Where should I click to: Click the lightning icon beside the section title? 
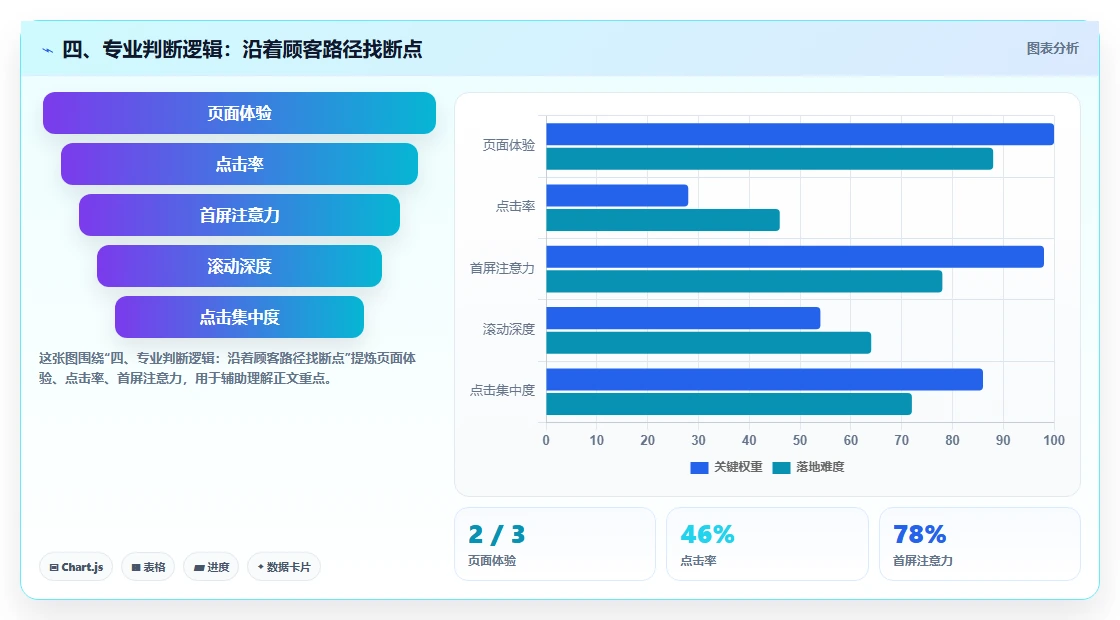48,50
